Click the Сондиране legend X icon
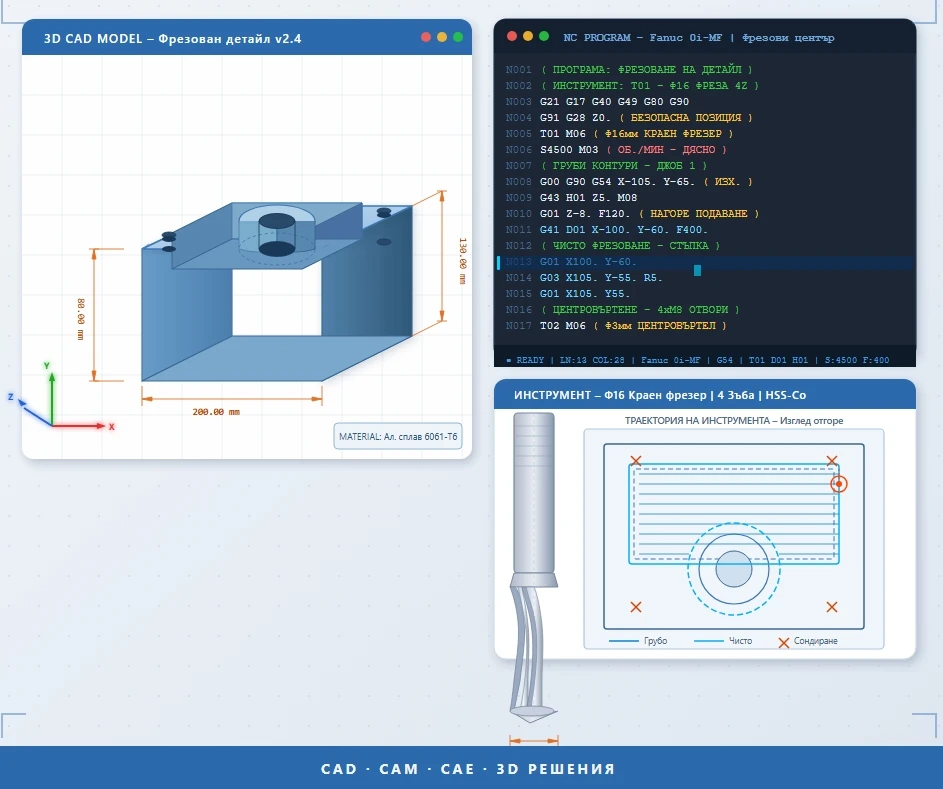Image resolution: width=943 pixels, height=789 pixels. [784, 641]
